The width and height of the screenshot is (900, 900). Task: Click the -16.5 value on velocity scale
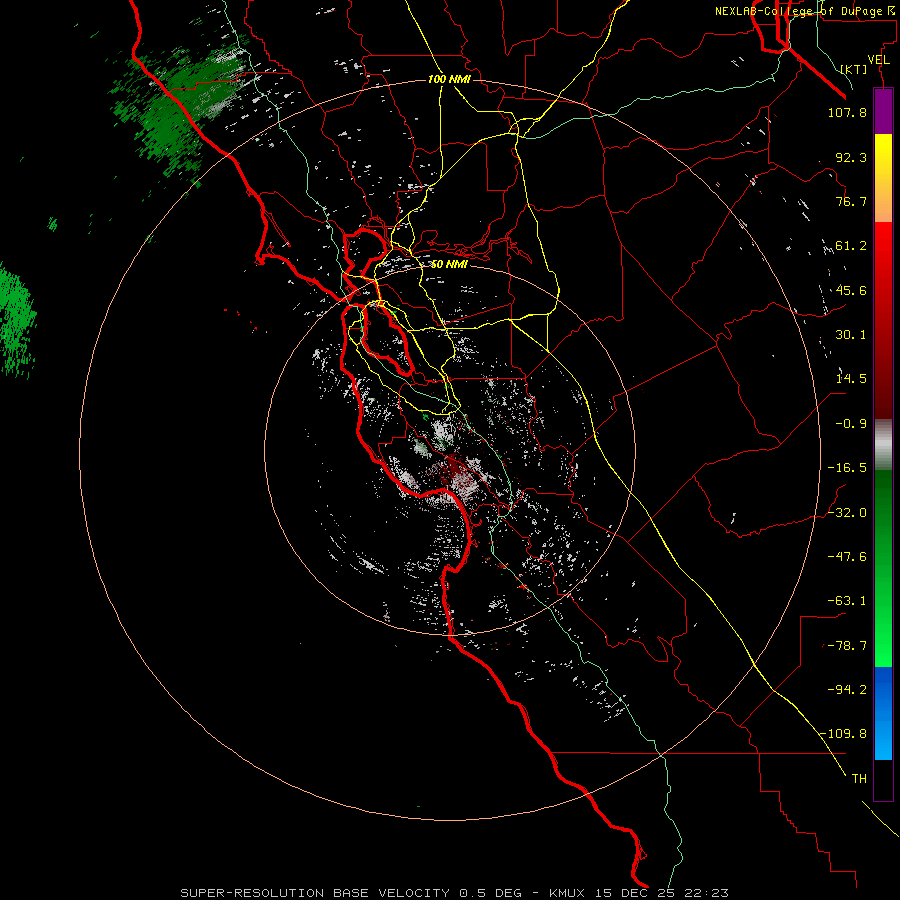(x=847, y=468)
